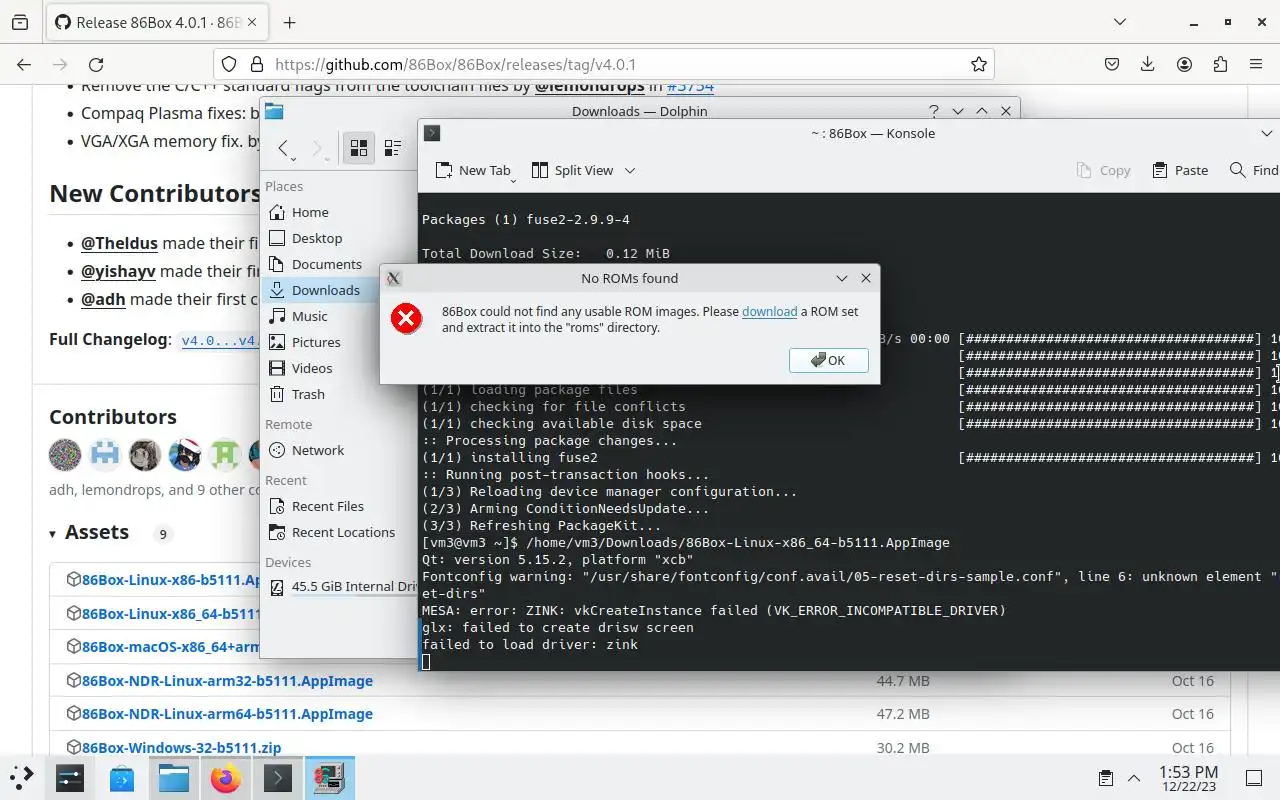Reload the Firefox page
Image resolution: width=1280 pixels, height=800 pixels.
click(x=96, y=64)
